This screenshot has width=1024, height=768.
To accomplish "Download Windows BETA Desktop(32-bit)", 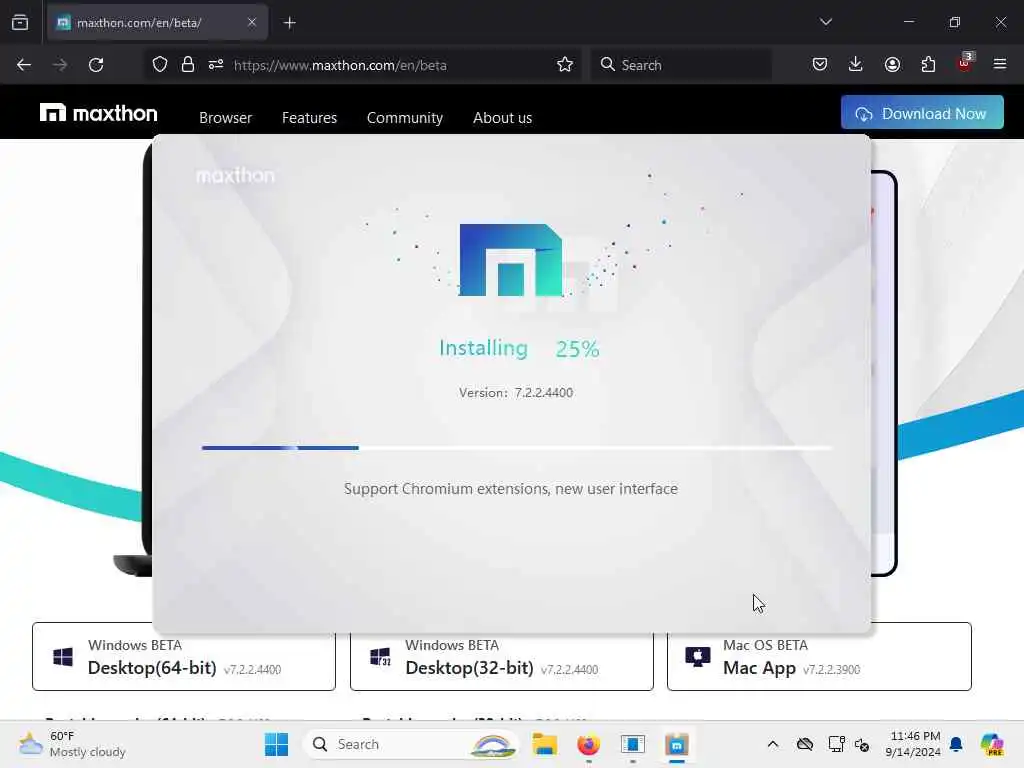I will (x=502, y=657).
